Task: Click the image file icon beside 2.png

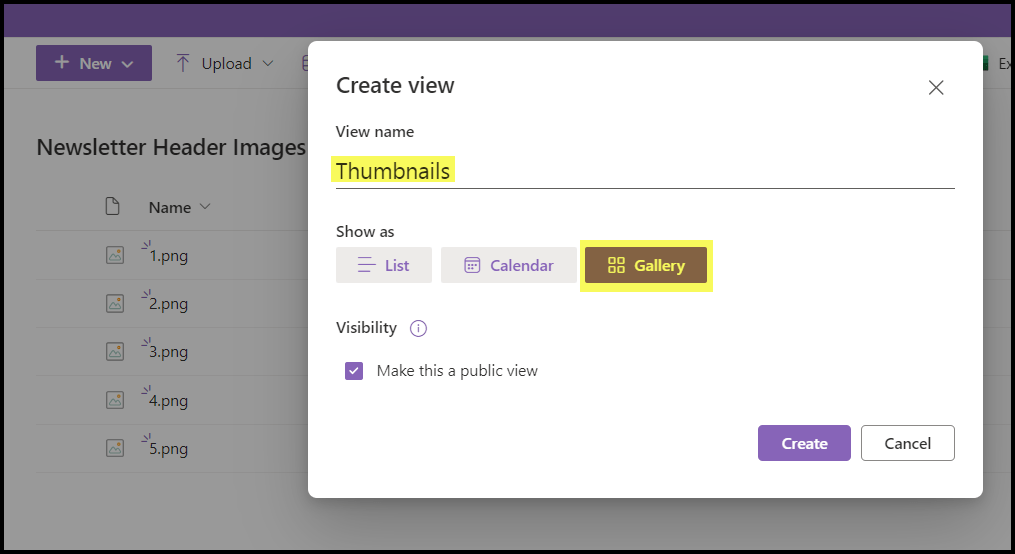Action: click(x=115, y=303)
